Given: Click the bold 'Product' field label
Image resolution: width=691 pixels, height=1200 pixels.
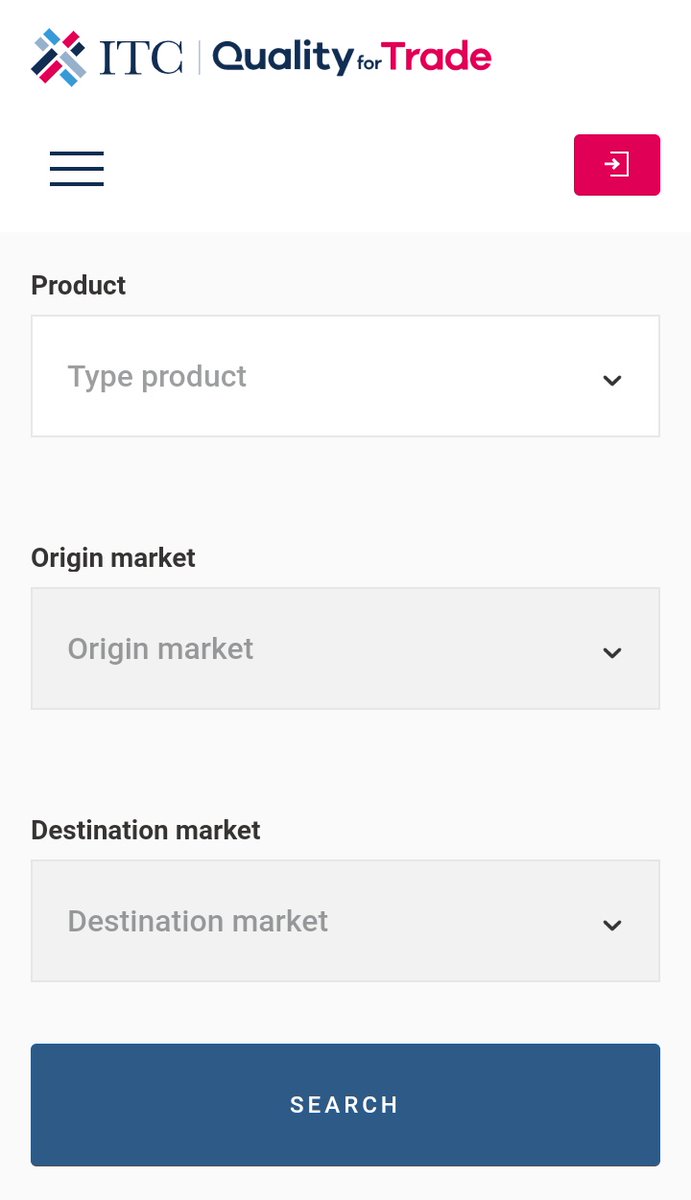Looking at the screenshot, I should [78, 286].
